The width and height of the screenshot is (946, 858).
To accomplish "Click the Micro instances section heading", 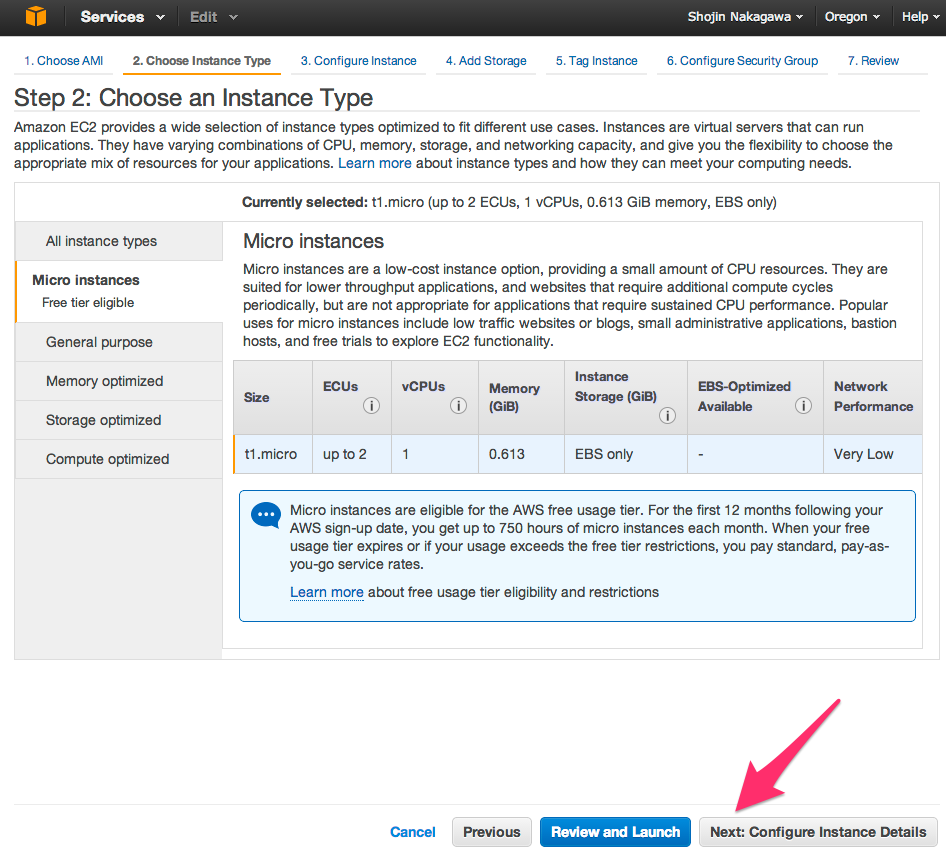I will pos(313,241).
